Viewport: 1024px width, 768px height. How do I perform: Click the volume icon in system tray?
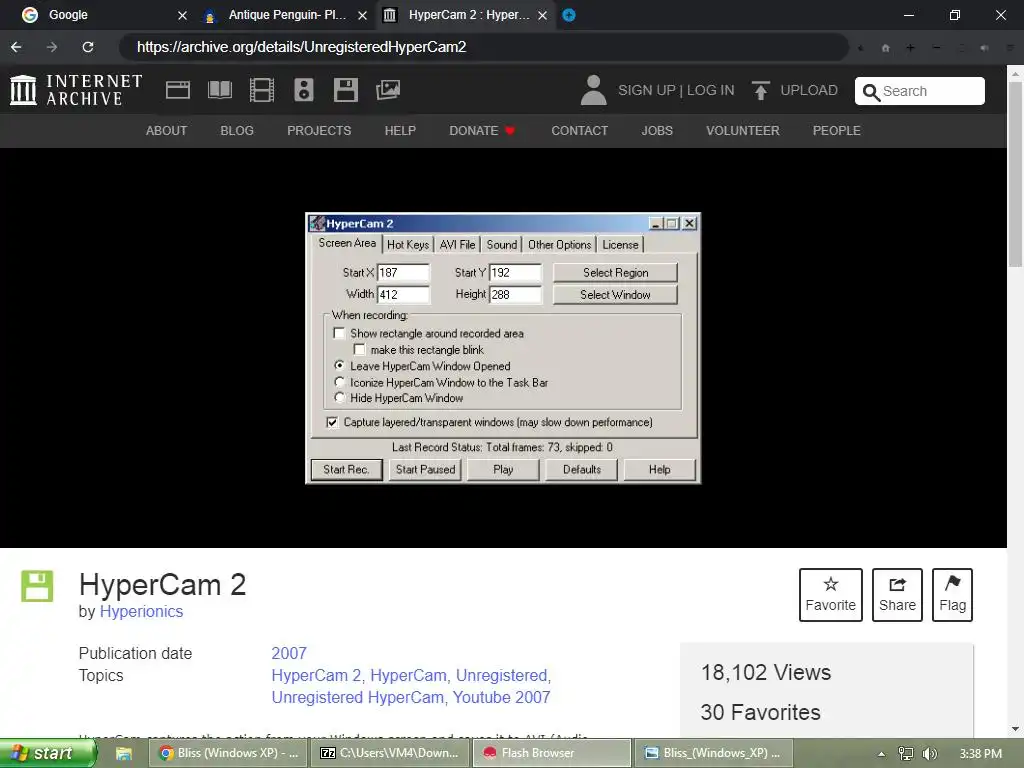point(930,754)
